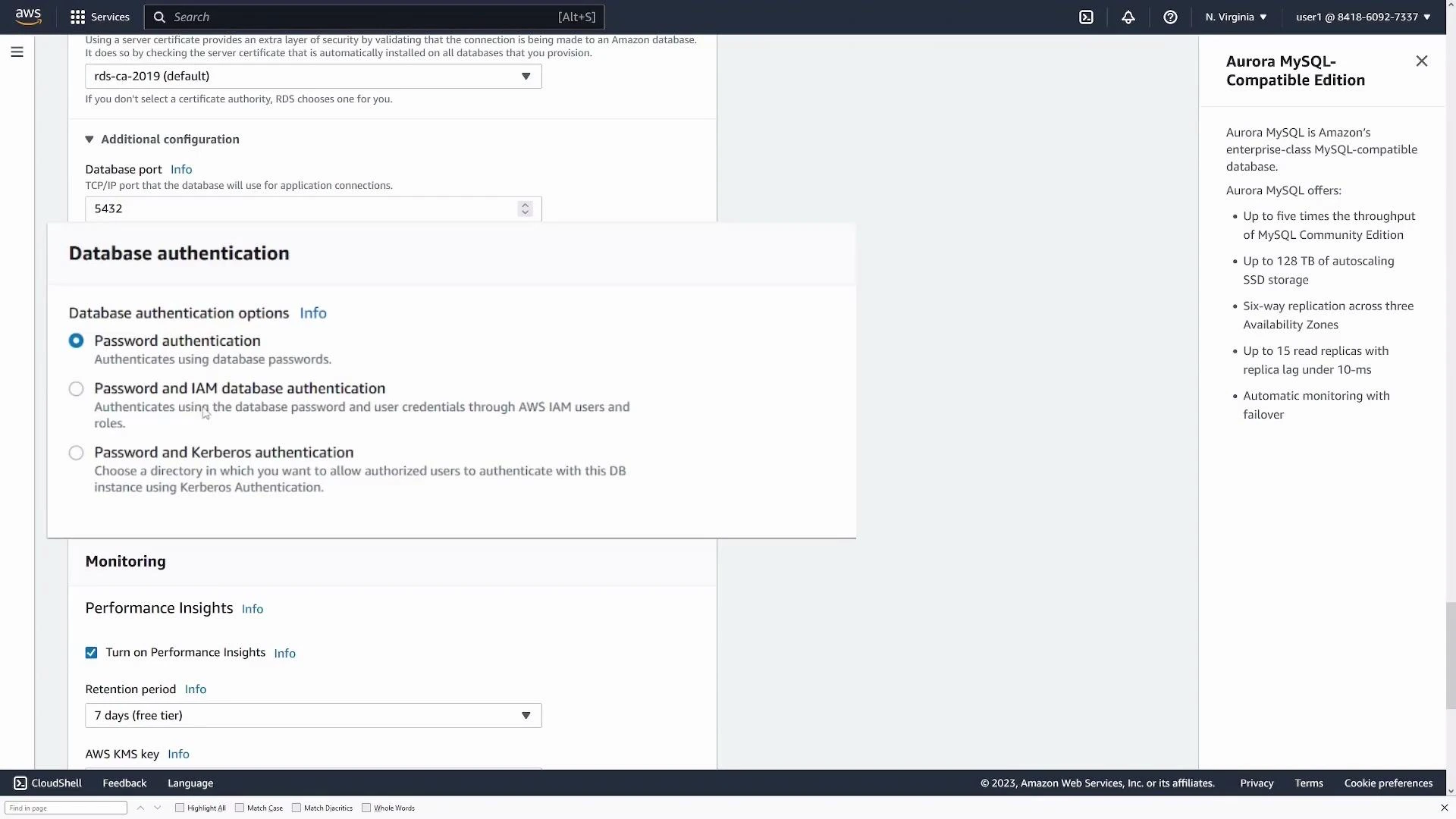This screenshot has height=819, width=1456.
Task: Click the magnifier icon in search bar
Action: tap(159, 17)
